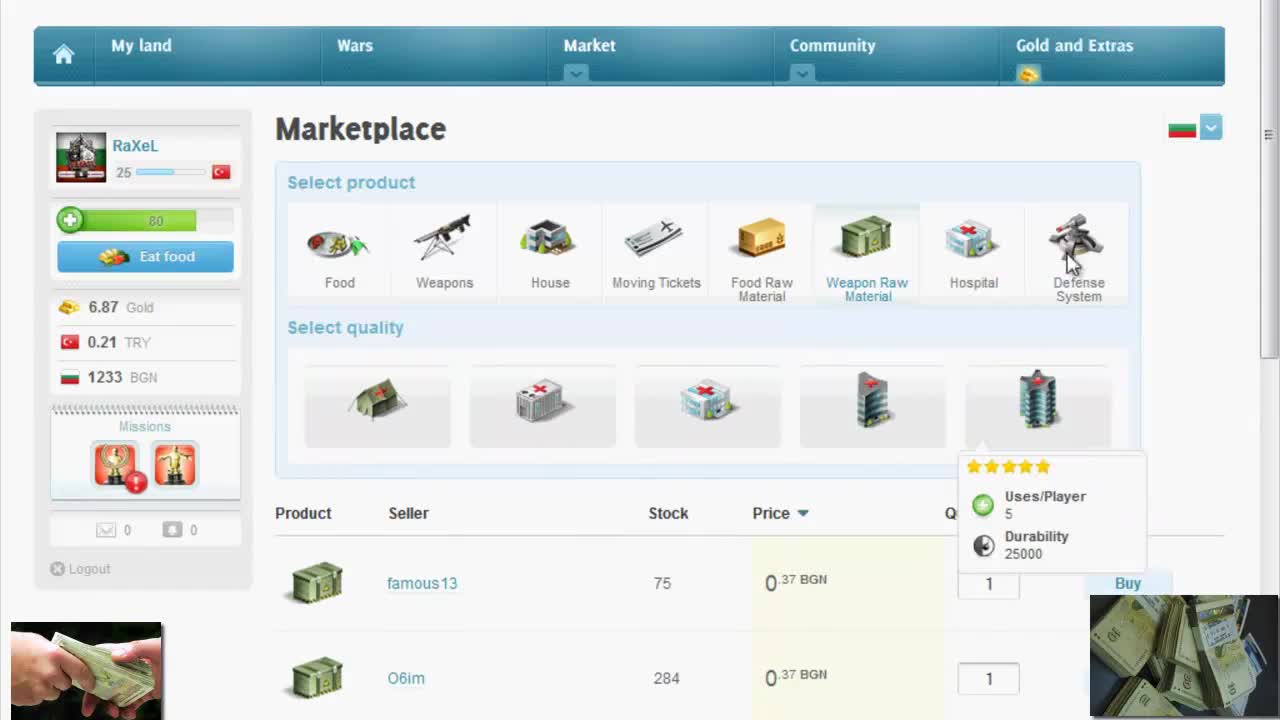Open RaXeL player avatar

[81, 157]
